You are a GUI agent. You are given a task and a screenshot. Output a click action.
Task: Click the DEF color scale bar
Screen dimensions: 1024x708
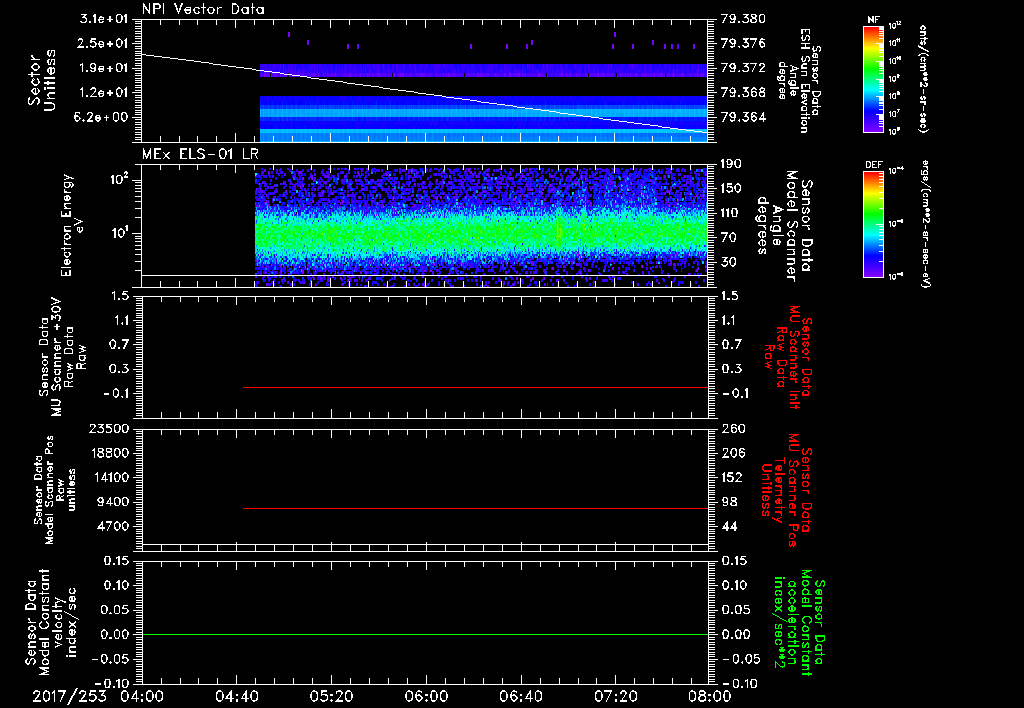click(874, 223)
